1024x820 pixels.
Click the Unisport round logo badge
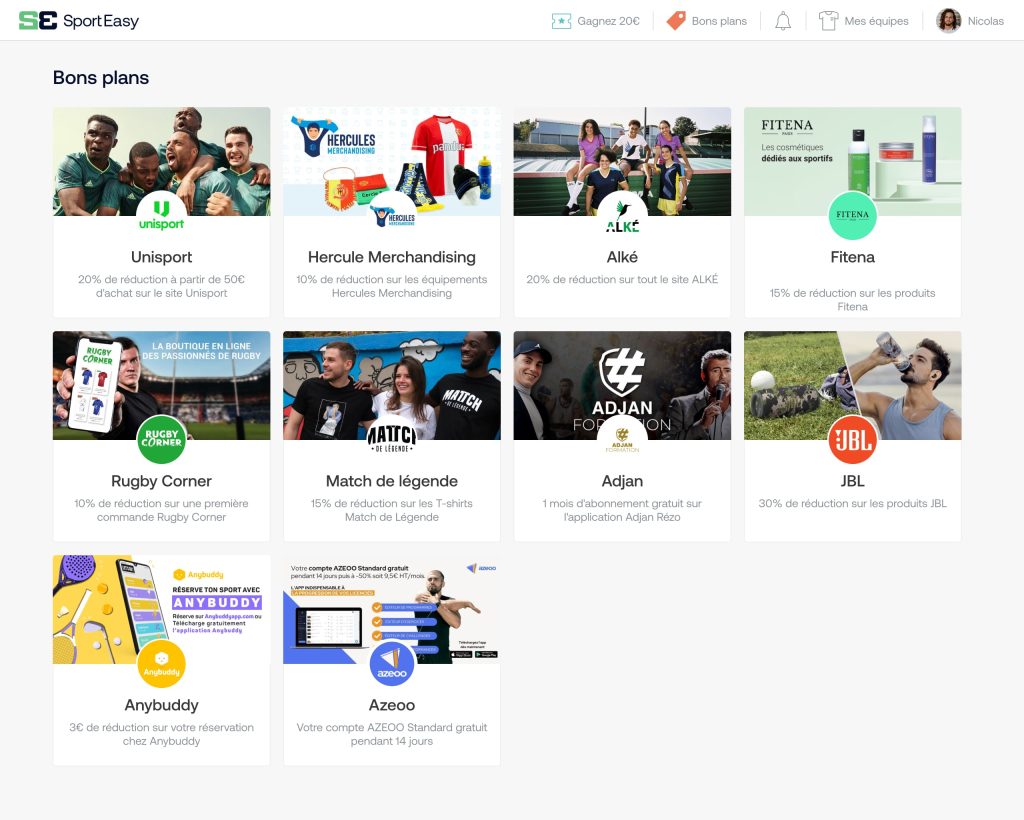click(x=161, y=215)
